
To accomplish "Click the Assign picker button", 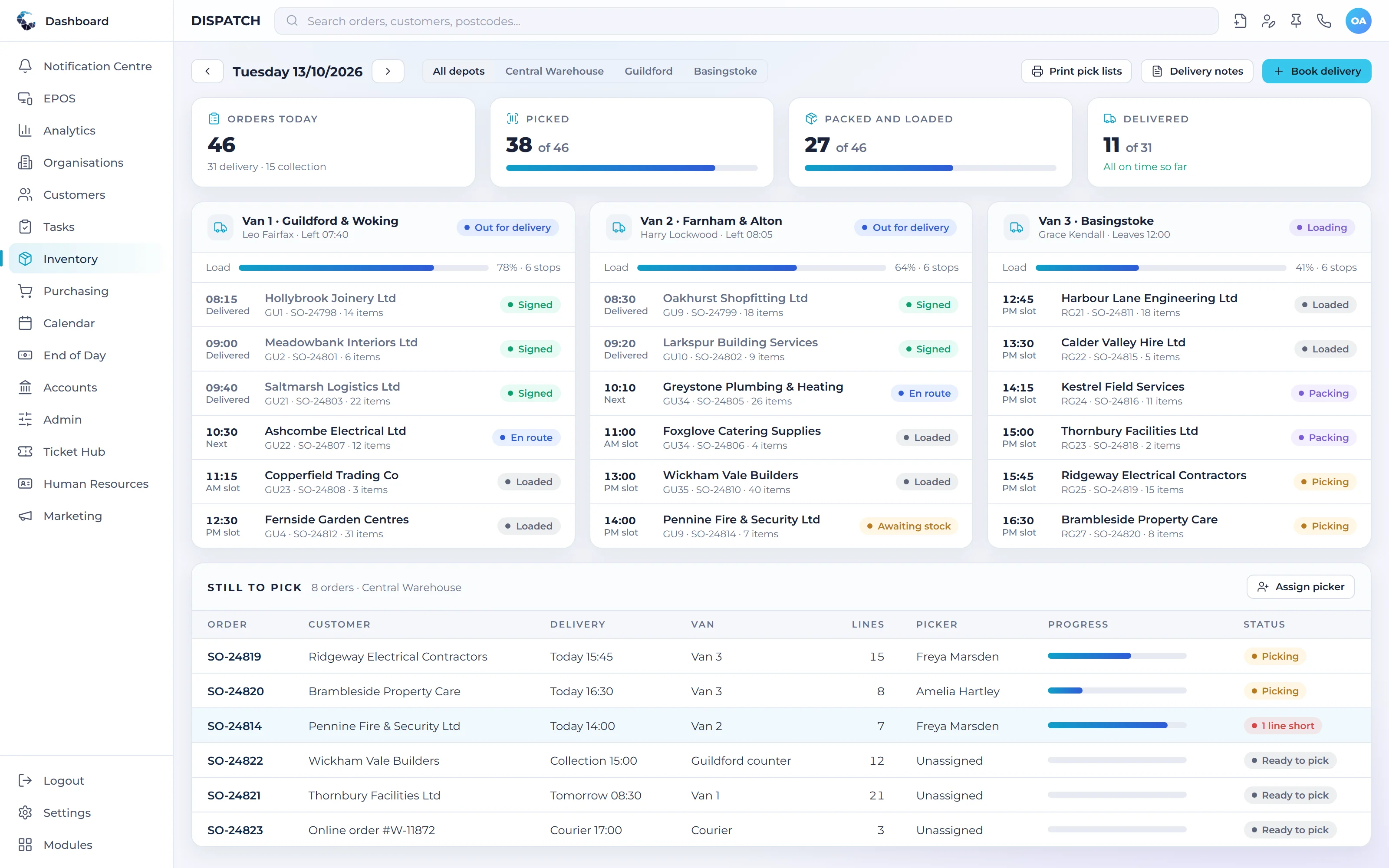I will point(1300,587).
